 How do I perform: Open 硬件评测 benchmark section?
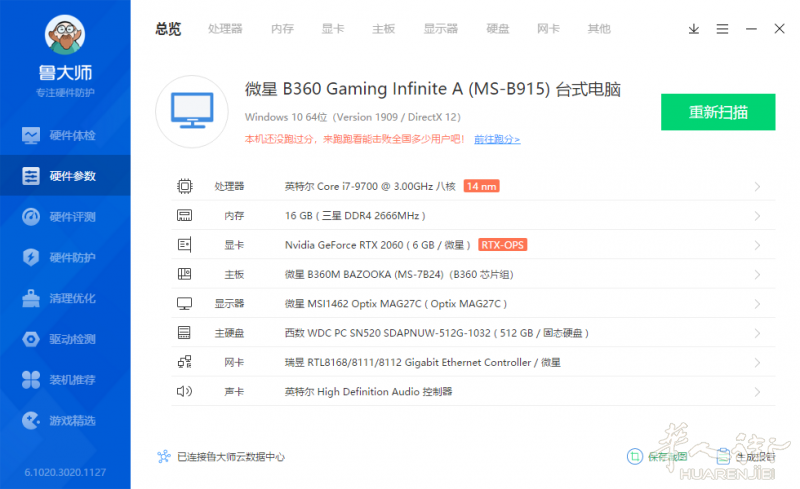tap(65, 216)
